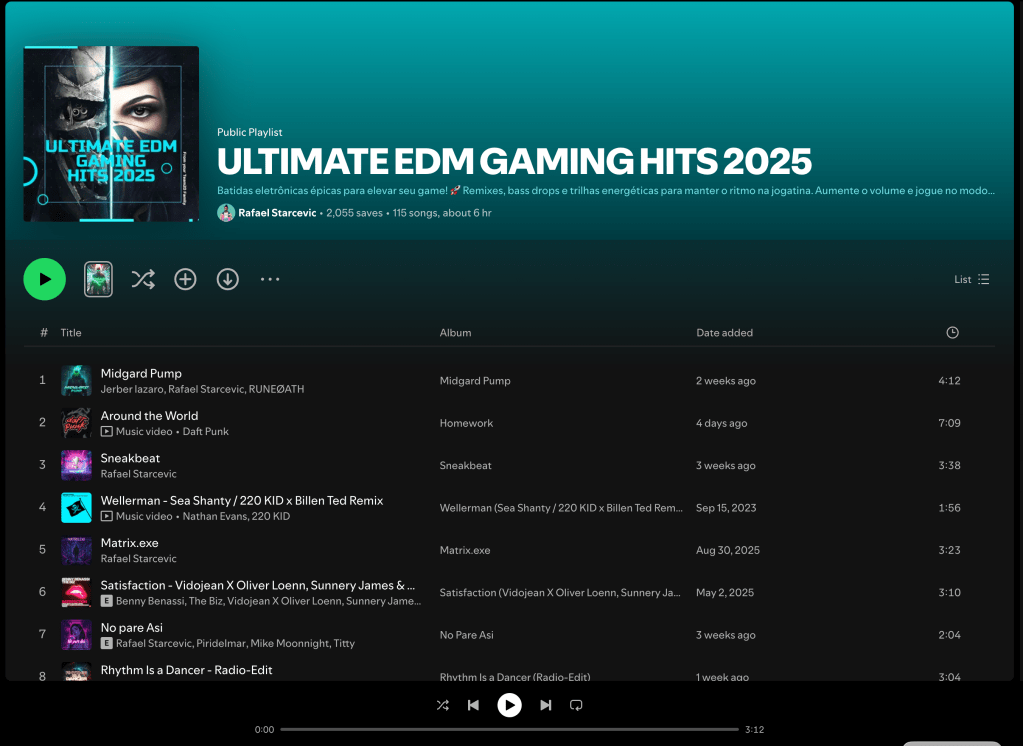The image size is (1023, 746).
Task: Select the Midgard Pump track title
Action: point(141,373)
